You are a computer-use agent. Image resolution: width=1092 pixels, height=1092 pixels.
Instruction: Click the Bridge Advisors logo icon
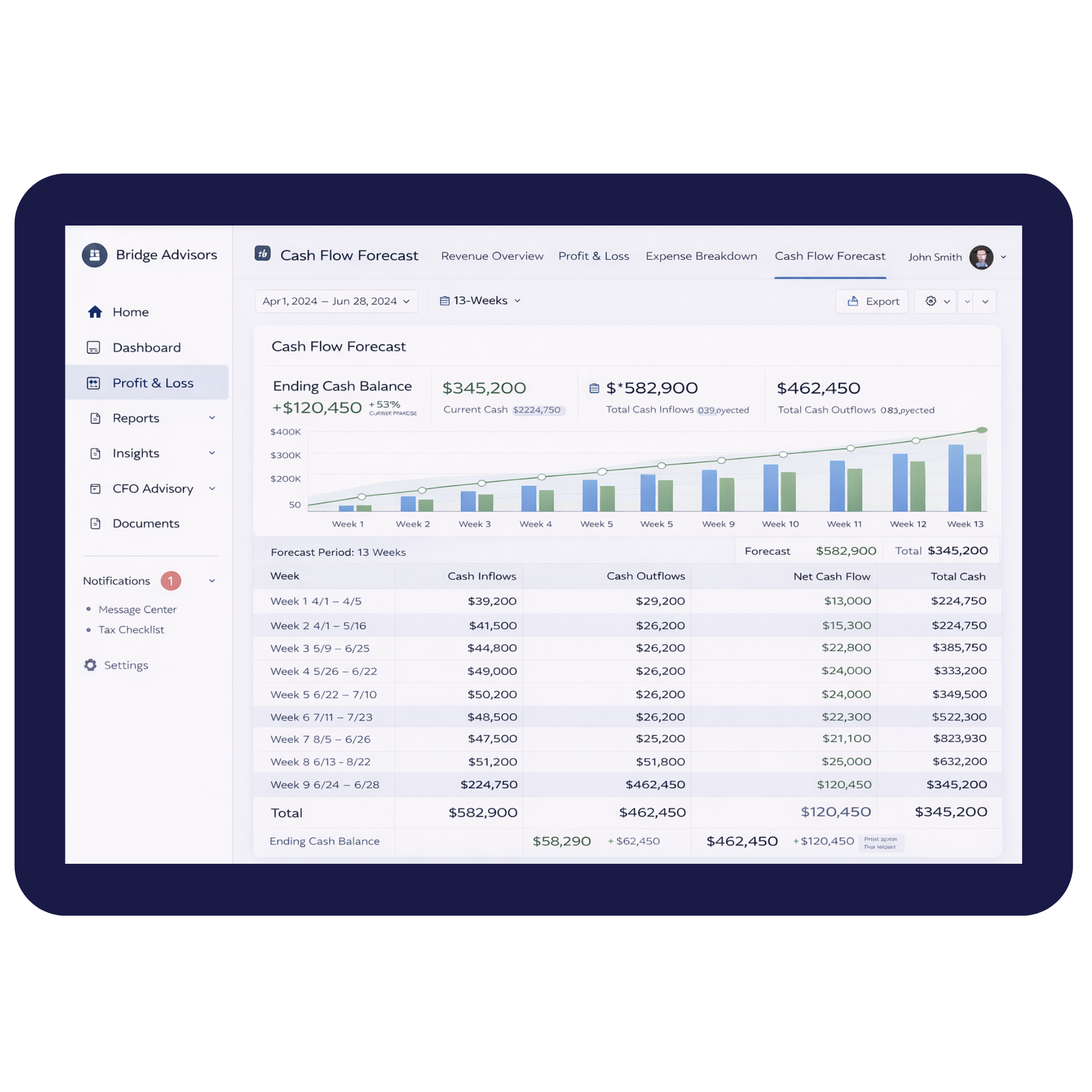94,256
